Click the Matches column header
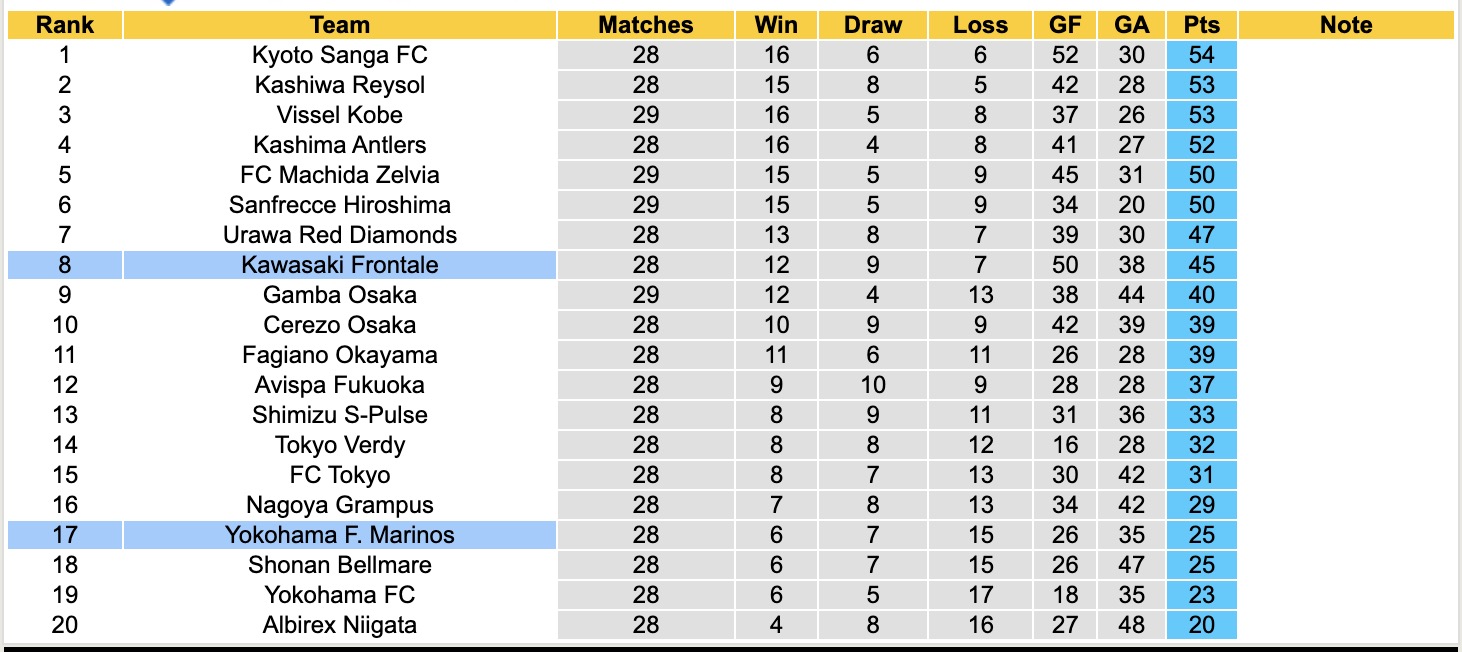The height and width of the screenshot is (652, 1462). 645,25
